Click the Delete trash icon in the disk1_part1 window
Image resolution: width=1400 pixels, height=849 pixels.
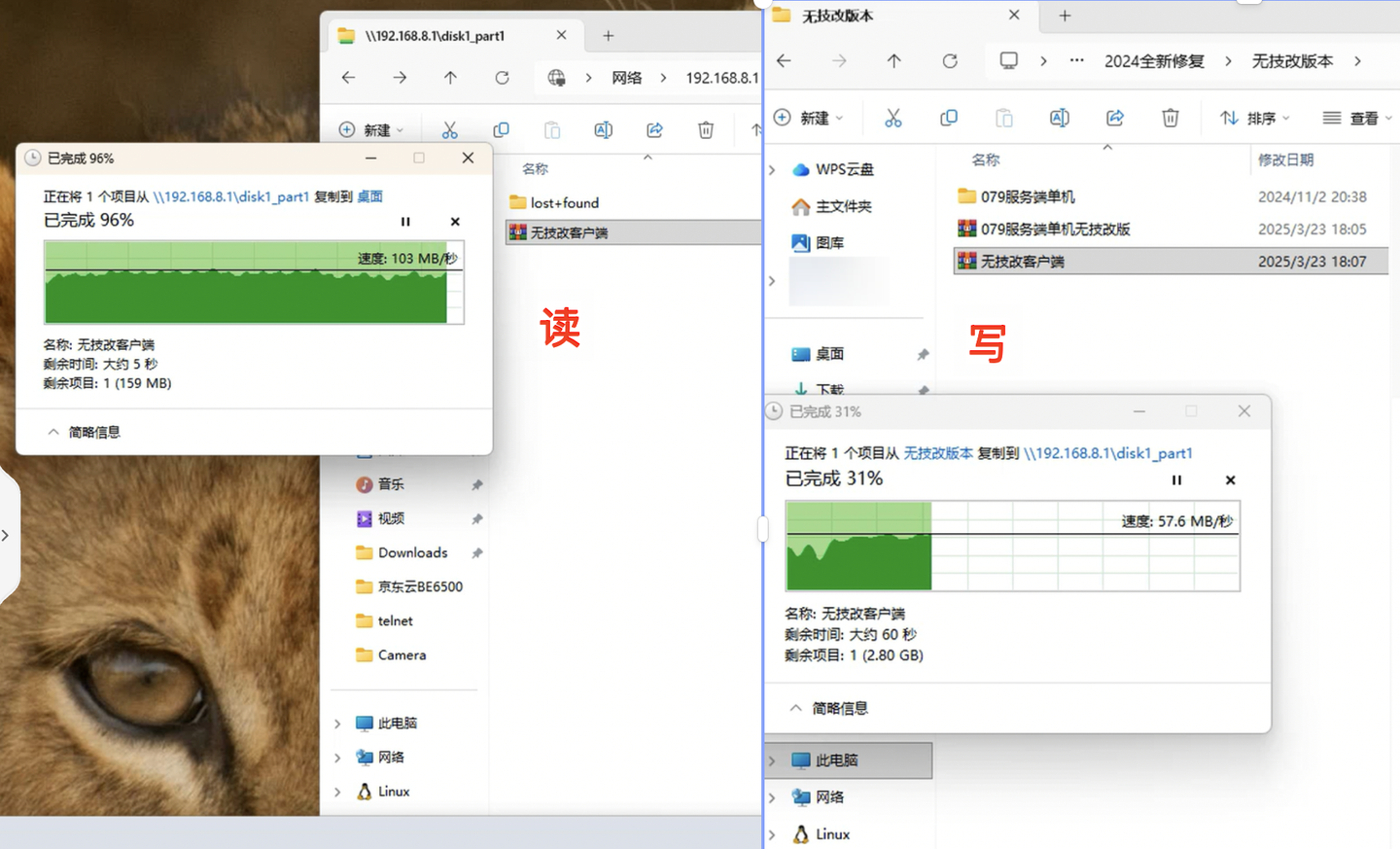(706, 130)
